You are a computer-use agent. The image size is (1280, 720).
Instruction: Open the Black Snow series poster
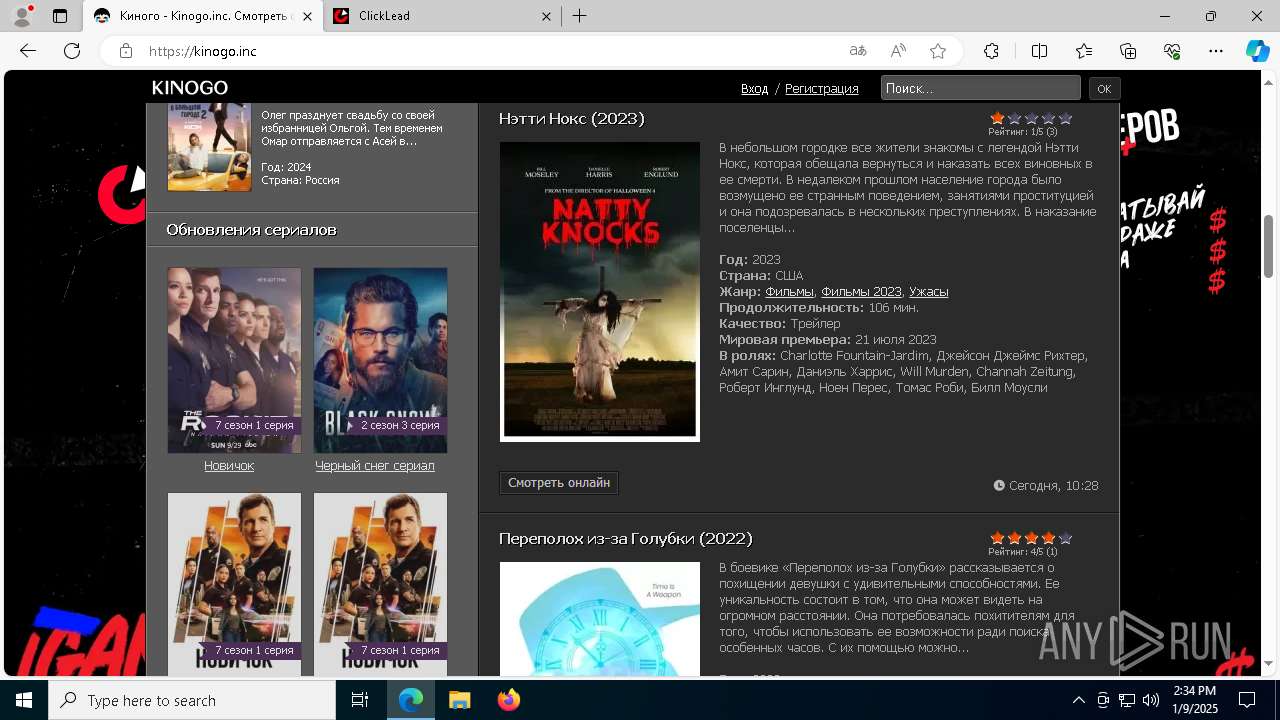click(x=380, y=360)
